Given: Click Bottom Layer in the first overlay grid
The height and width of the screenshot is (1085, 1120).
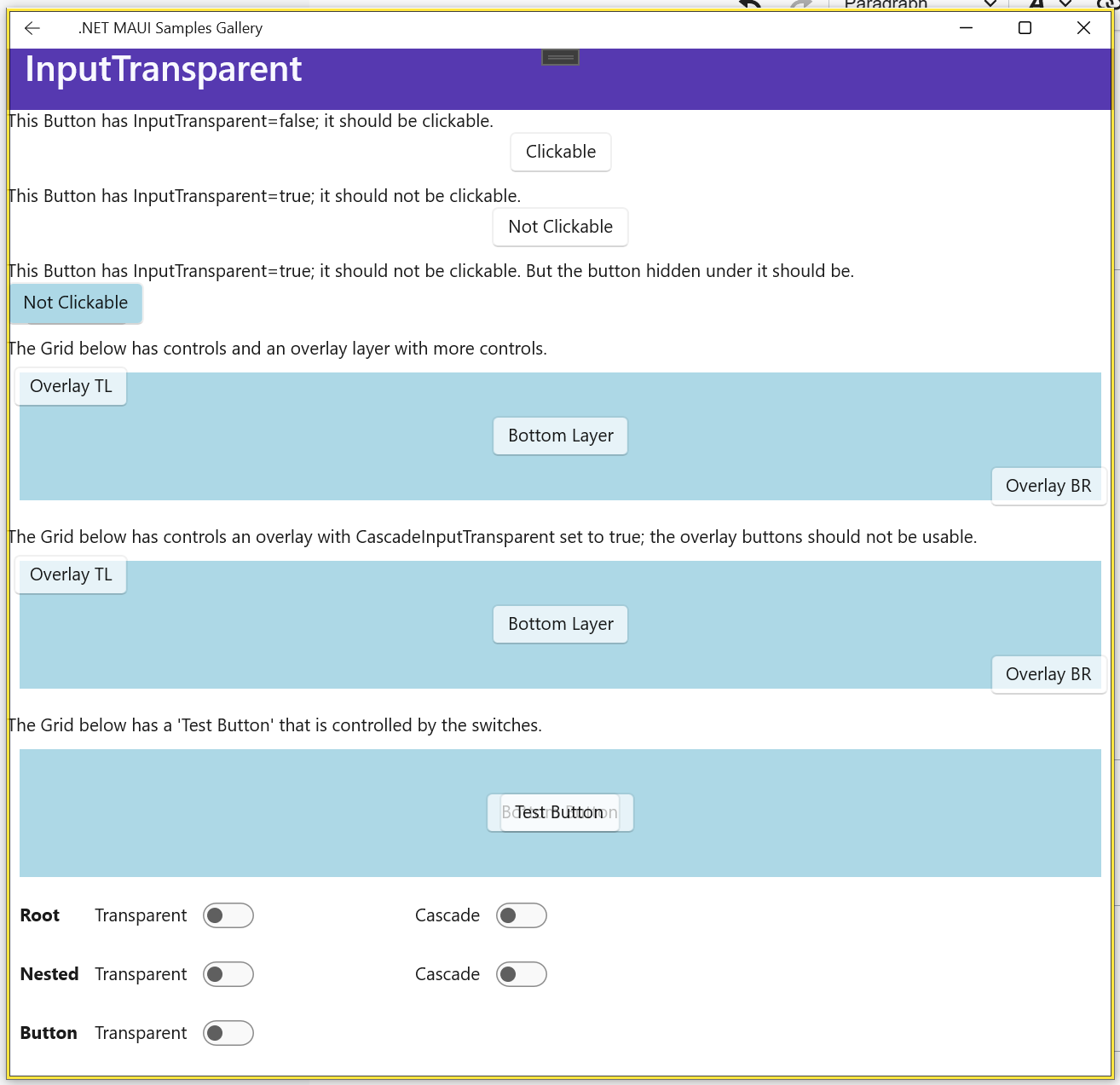Looking at the screenshot, I should [560, 436].
